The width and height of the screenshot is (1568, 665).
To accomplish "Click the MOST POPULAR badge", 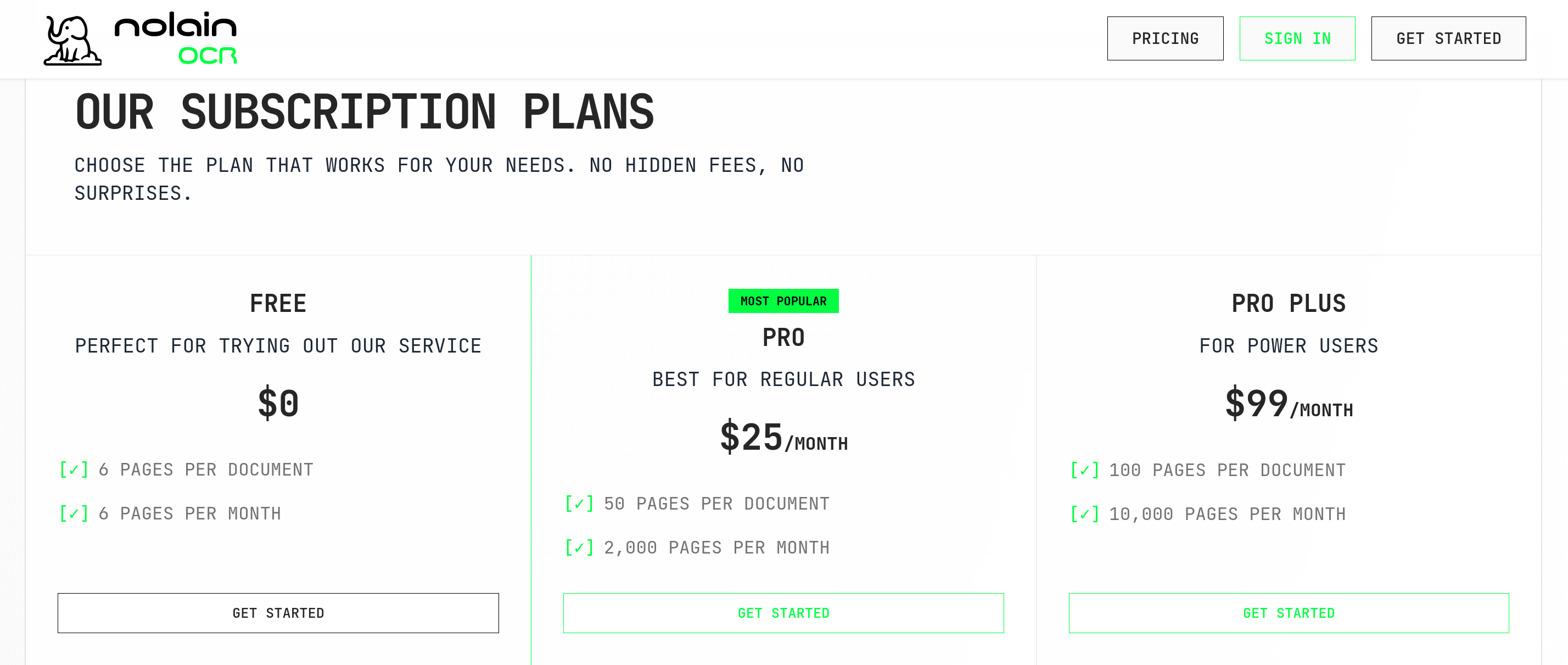I will coord(784,300).
